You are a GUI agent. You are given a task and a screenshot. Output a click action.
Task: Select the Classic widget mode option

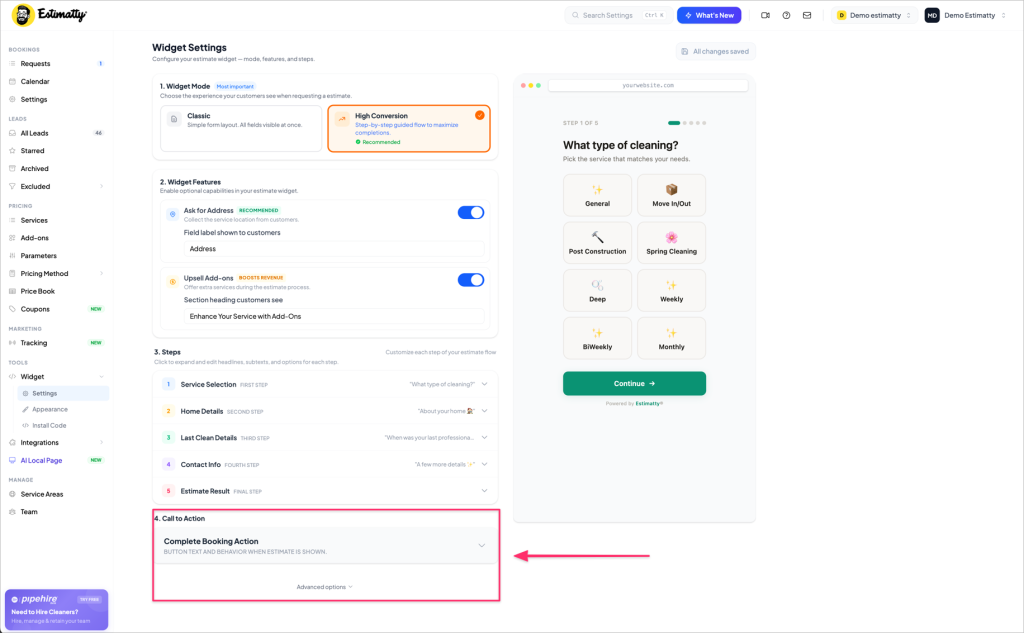241,129
